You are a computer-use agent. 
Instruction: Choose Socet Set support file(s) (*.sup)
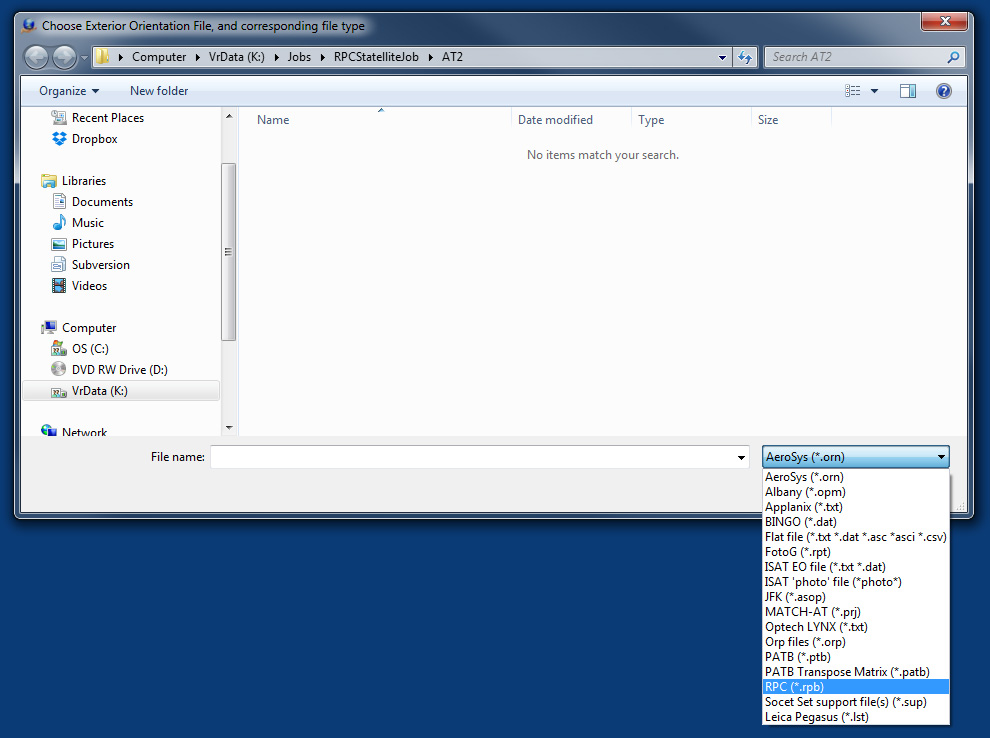[856, 702]
